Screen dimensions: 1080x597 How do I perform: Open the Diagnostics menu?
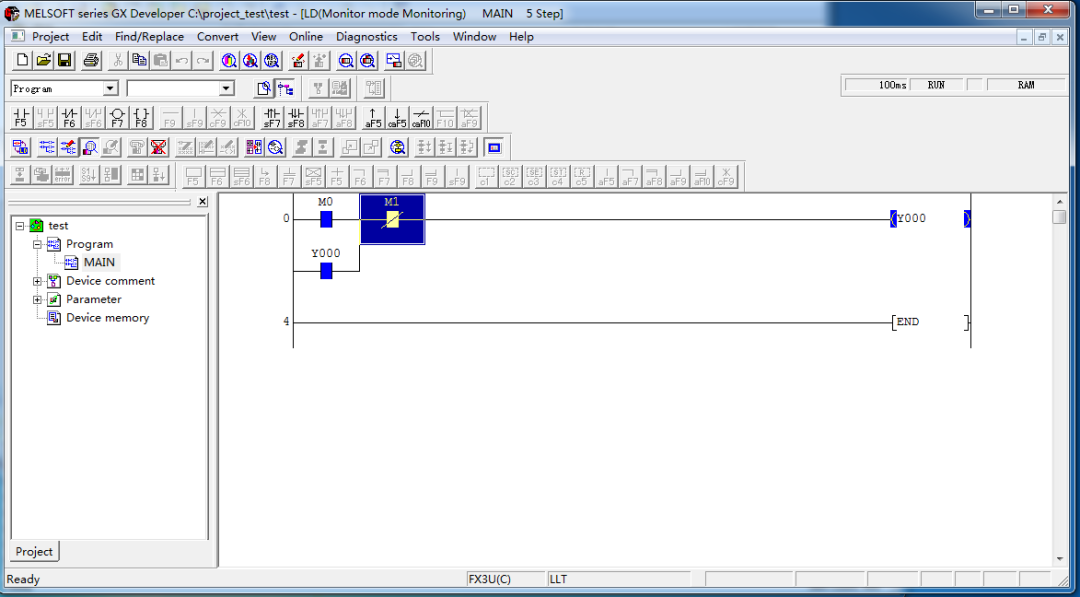[x=366, y=37]
